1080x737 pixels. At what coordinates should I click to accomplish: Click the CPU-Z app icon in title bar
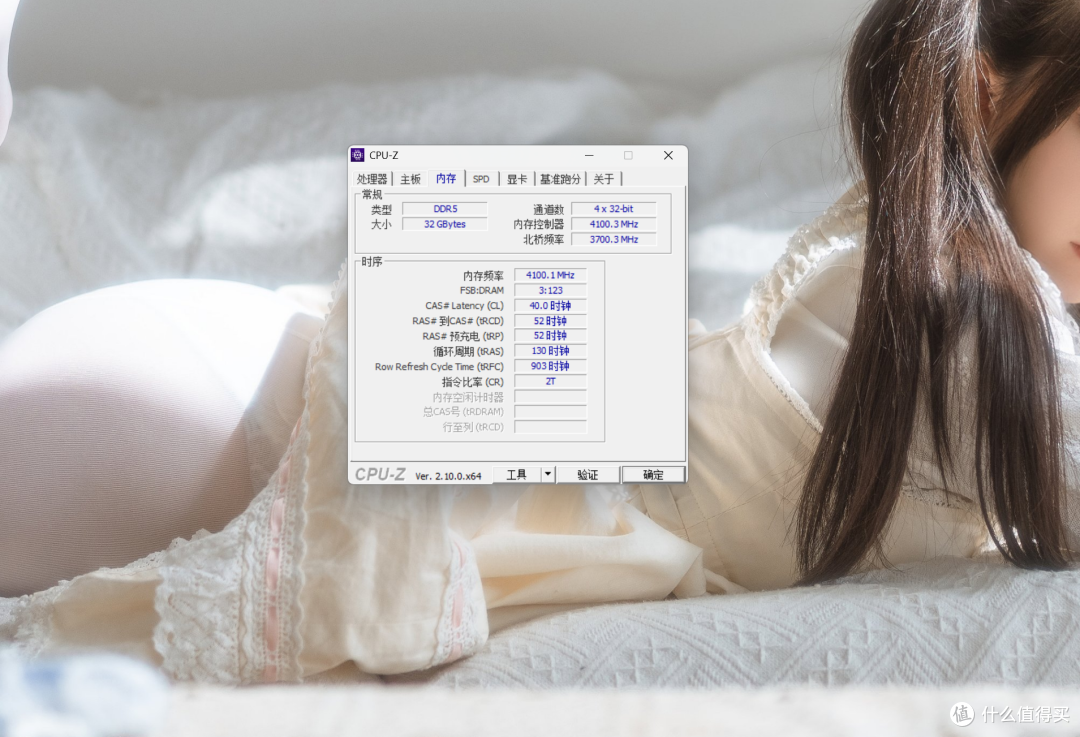pos(357,155)
